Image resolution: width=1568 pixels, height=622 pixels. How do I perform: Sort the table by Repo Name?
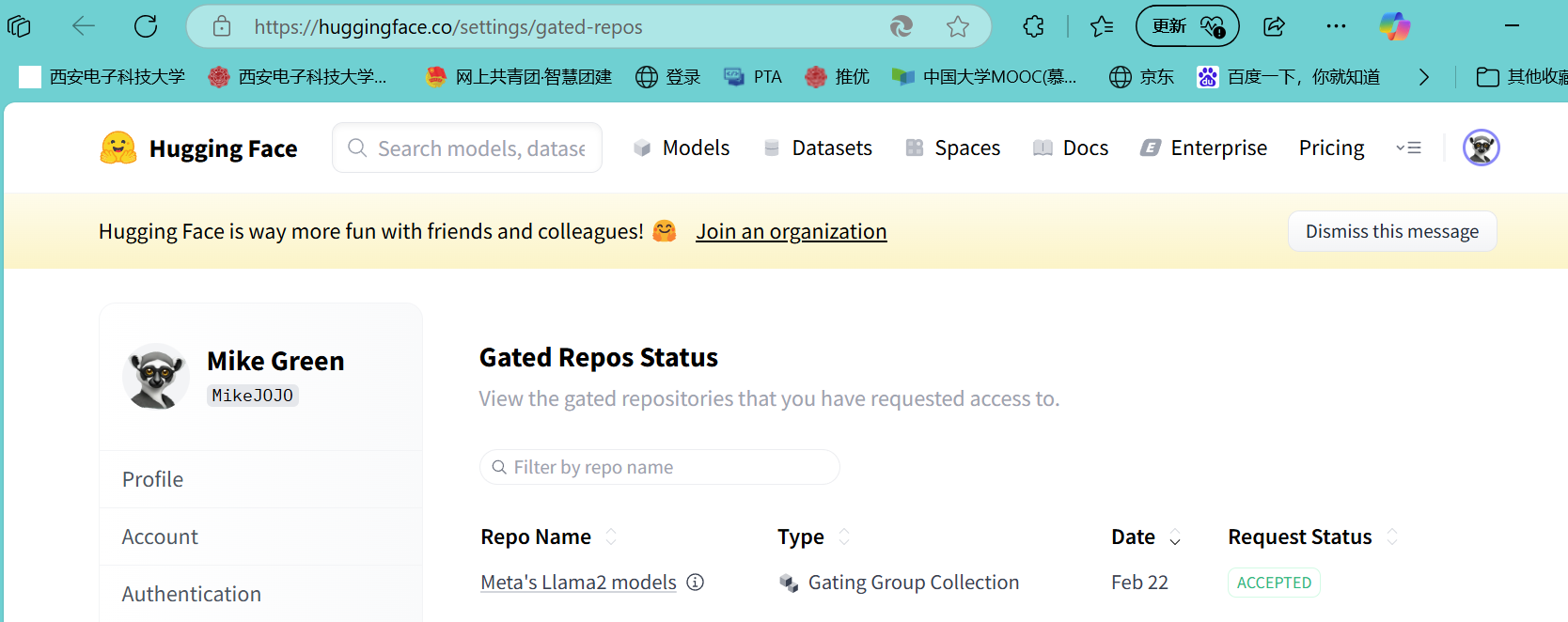(x=611, y=536)
